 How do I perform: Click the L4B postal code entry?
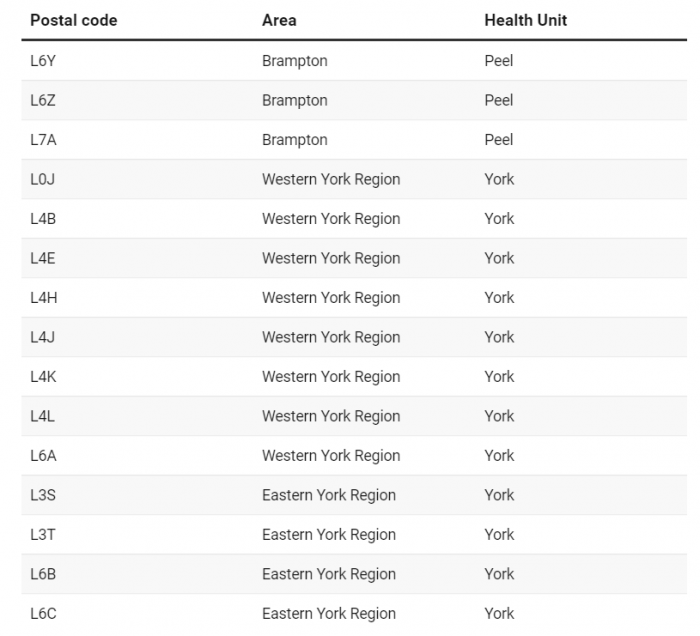pyautogui.click(x=43, y=219)
